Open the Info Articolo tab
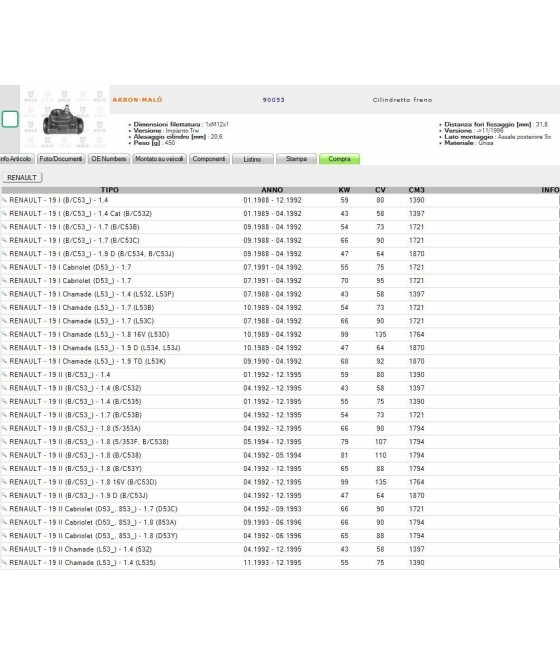 point(16,159)
